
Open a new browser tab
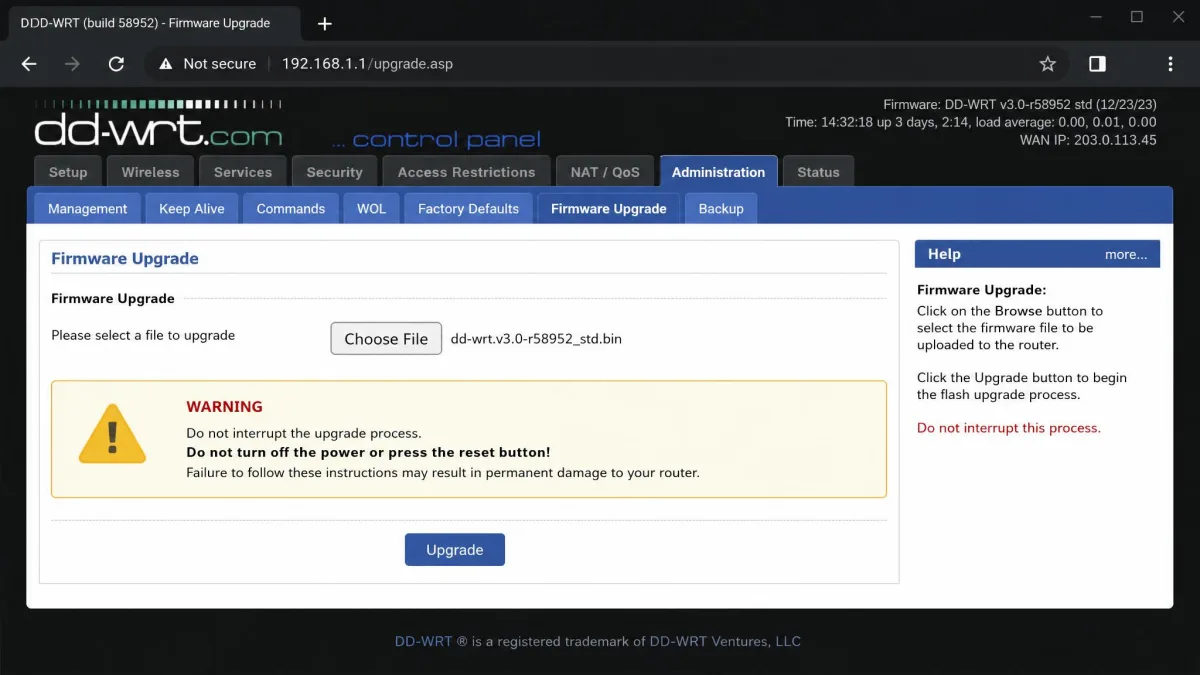(x=325, y=23)
